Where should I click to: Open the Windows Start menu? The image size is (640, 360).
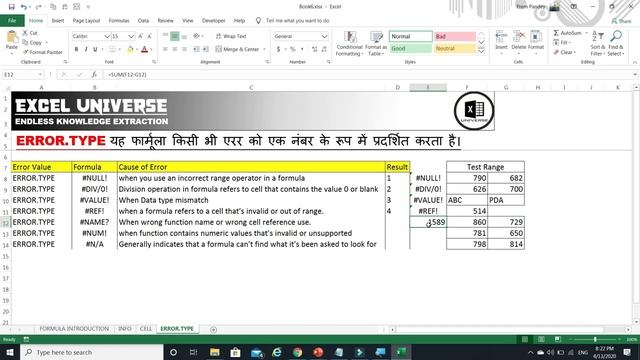point(10,352)
